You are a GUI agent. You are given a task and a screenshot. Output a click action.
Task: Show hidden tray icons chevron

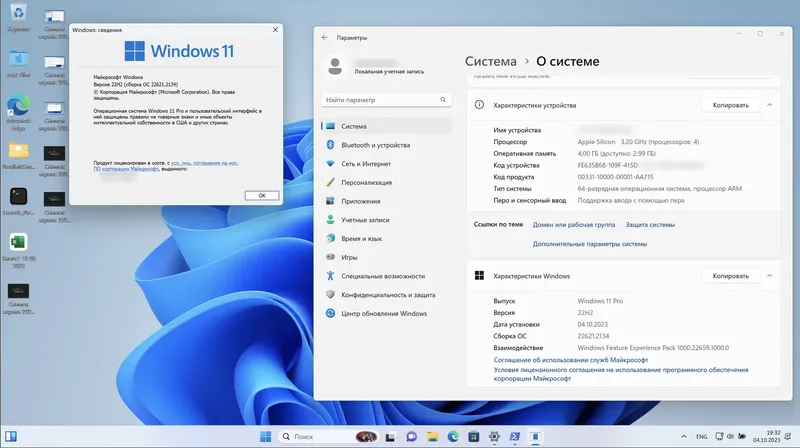pyautogui.click(x=684, y=437)
